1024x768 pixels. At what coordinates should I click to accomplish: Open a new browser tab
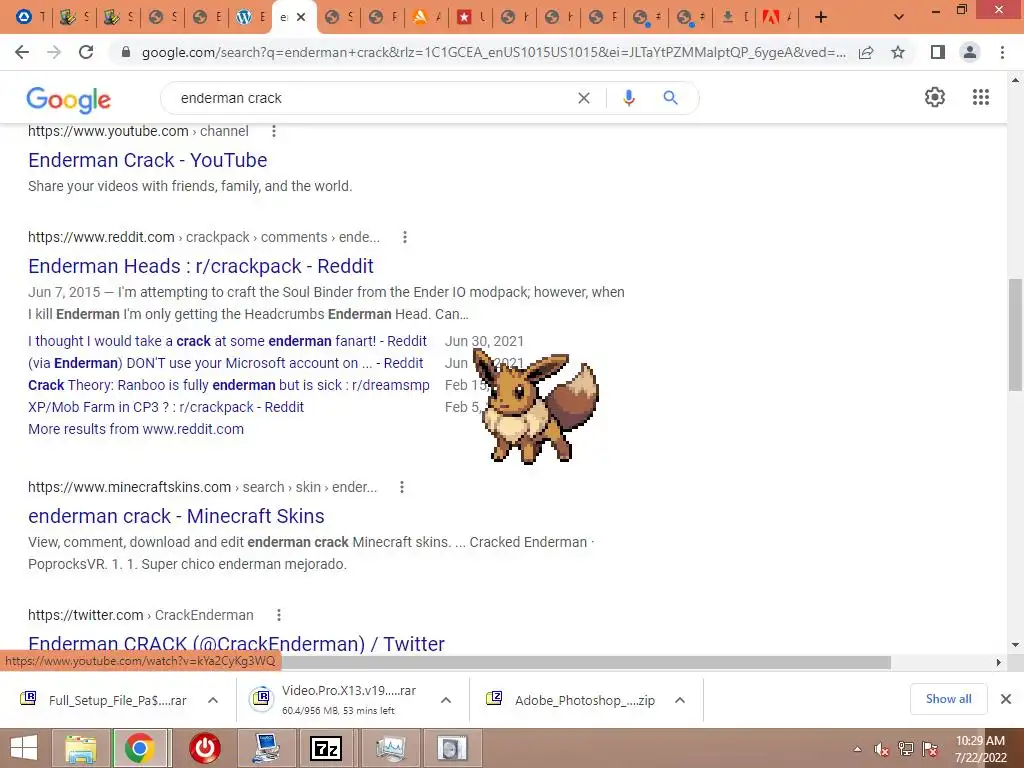tap(821, 17)
